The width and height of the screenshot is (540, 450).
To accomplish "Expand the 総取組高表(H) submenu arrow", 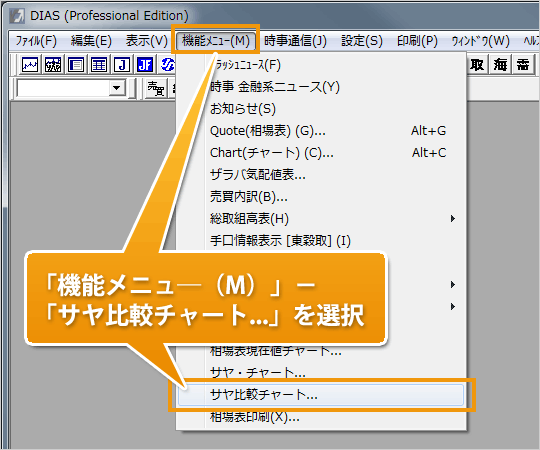I will coord(453,219).
